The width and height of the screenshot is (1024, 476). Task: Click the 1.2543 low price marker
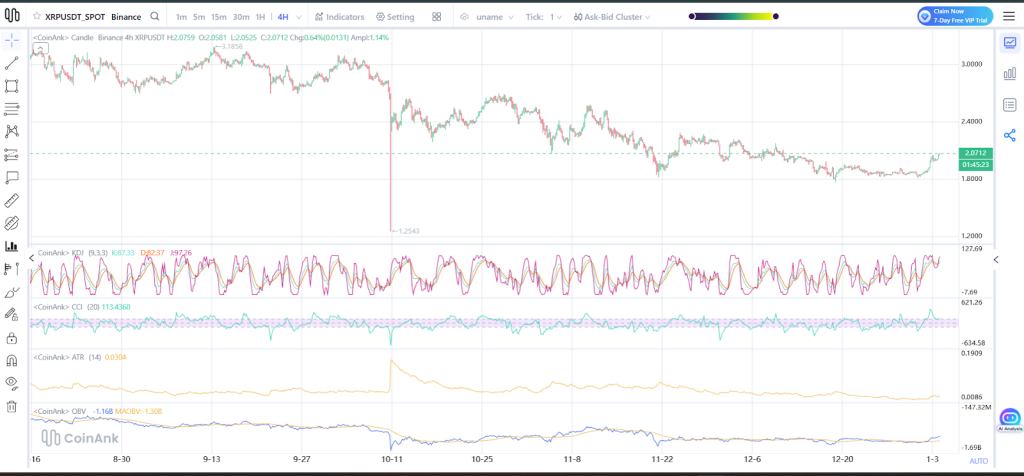coord(405,231)
